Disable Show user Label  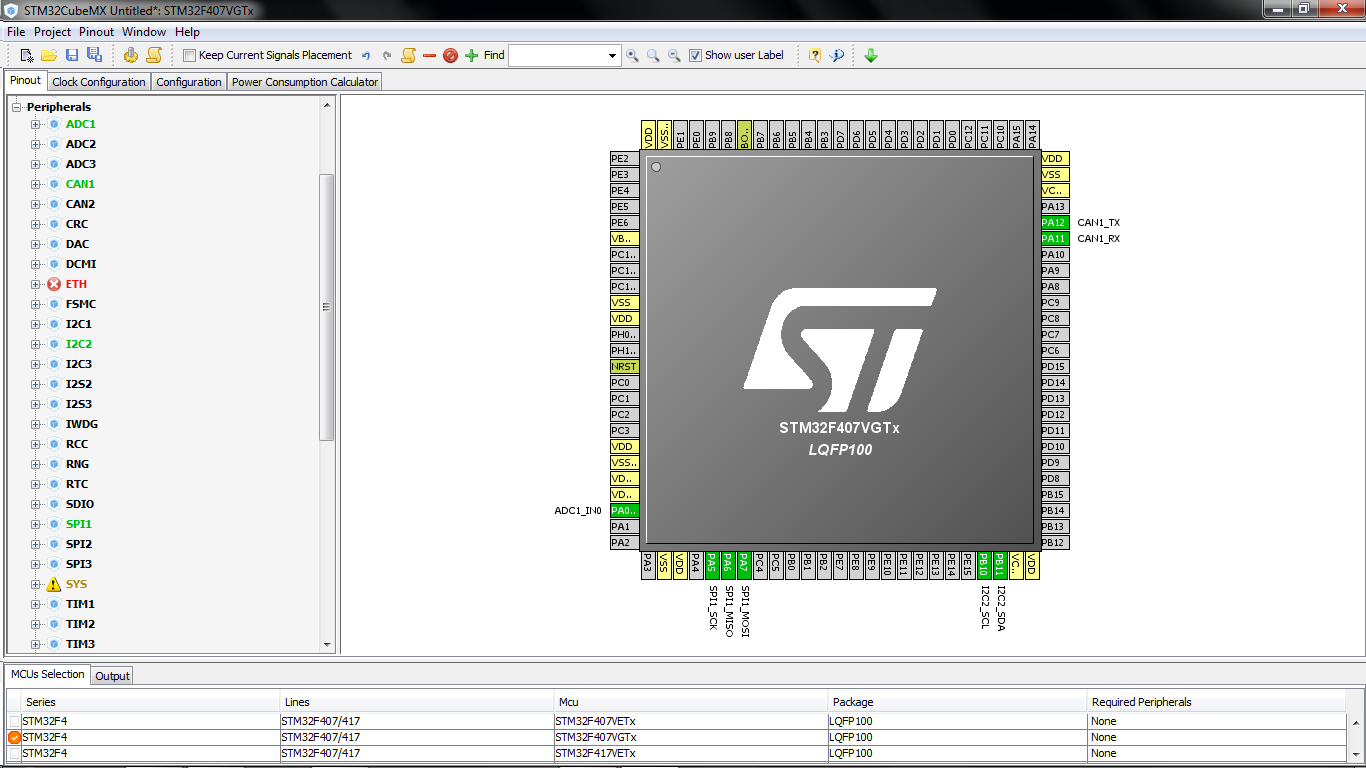(x=695, y=55)
